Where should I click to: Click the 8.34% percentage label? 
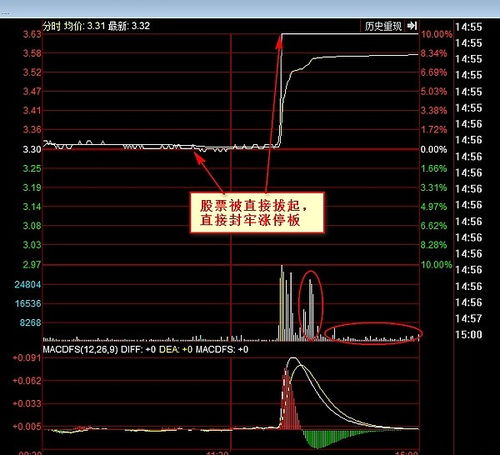pyautogui.click(x=434, y=53)
